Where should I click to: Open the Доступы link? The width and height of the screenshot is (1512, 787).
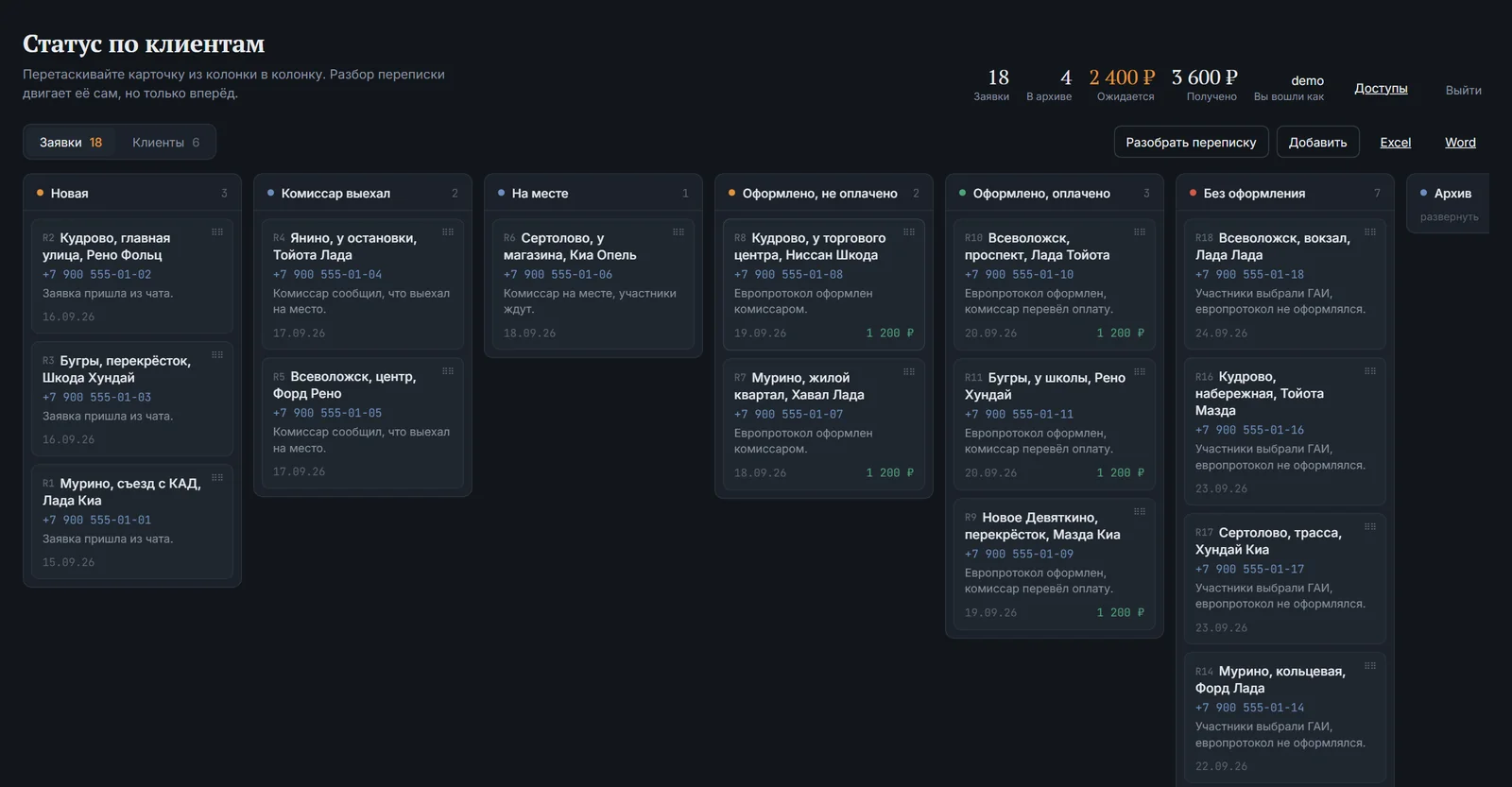[x=1381, y=88]
